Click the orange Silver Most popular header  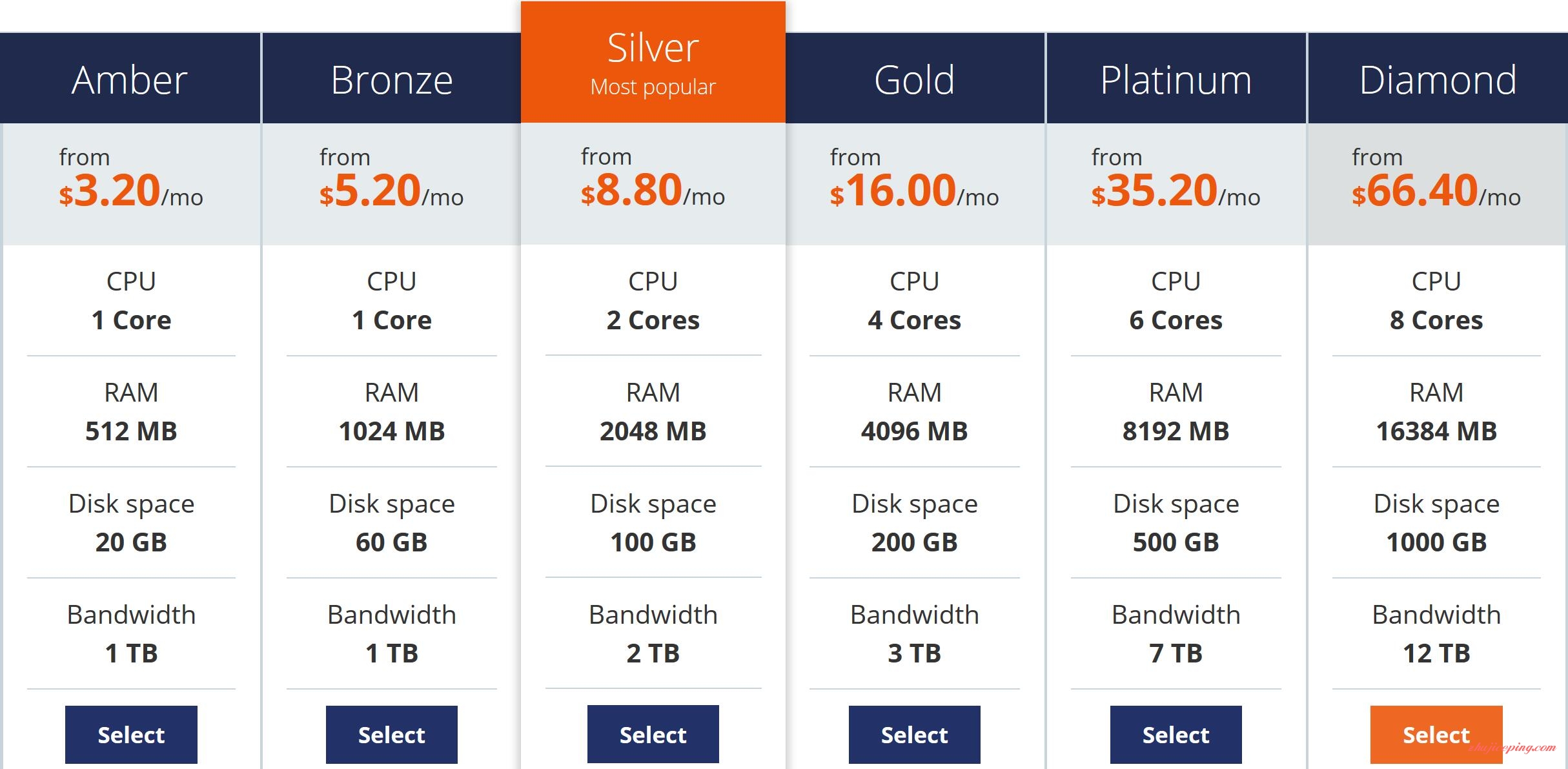[653, 63]
